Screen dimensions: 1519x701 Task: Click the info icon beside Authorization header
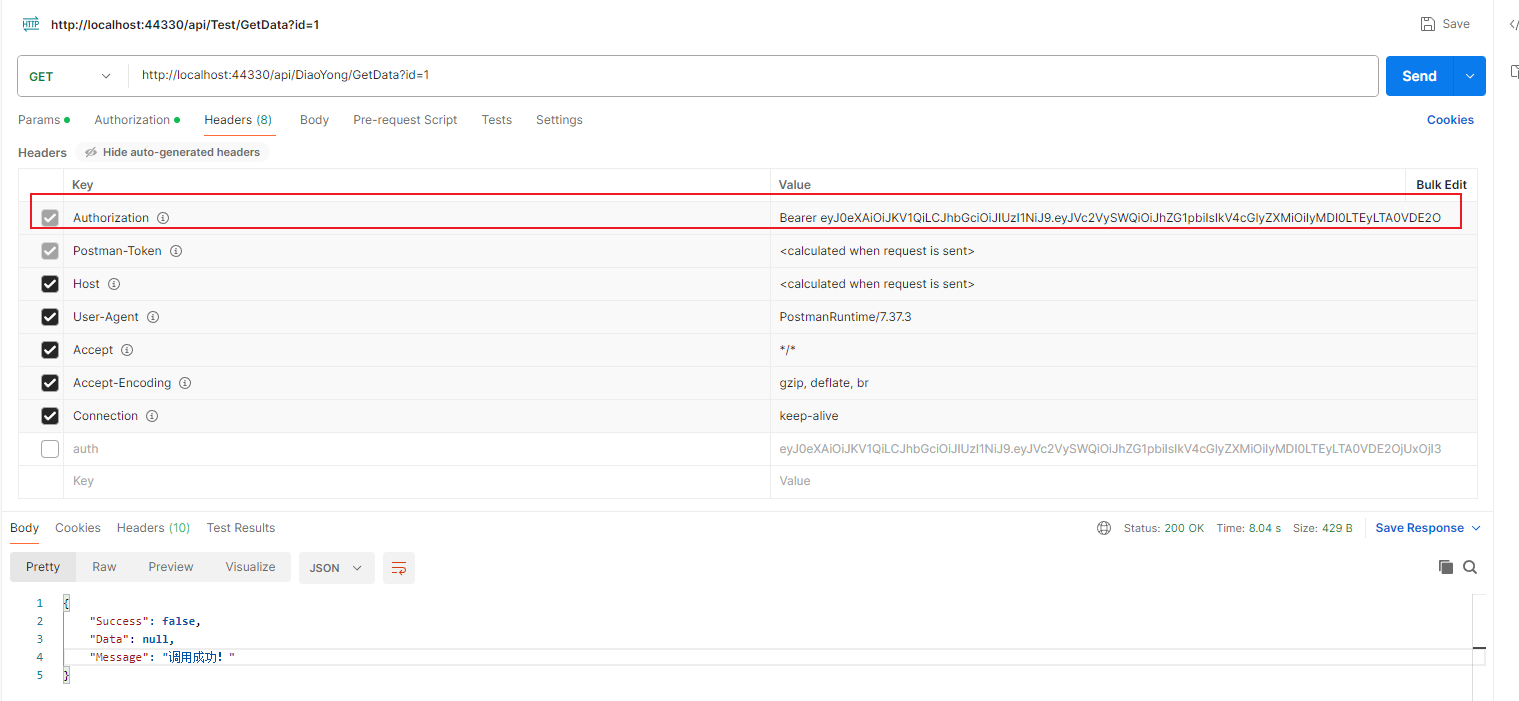tap(163, 217)
